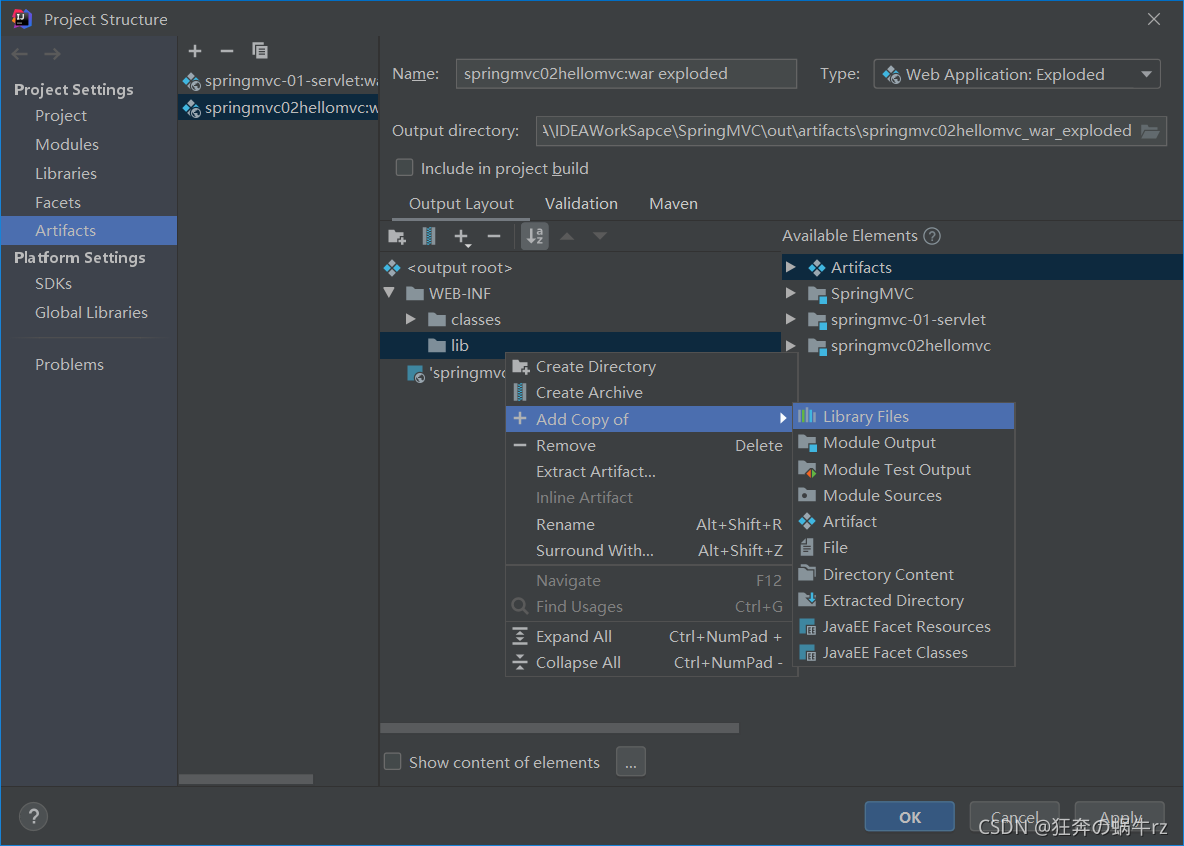Click the artifact Name input field
The height and width of the screenshot is (846, 1184).
coord(626,74)
